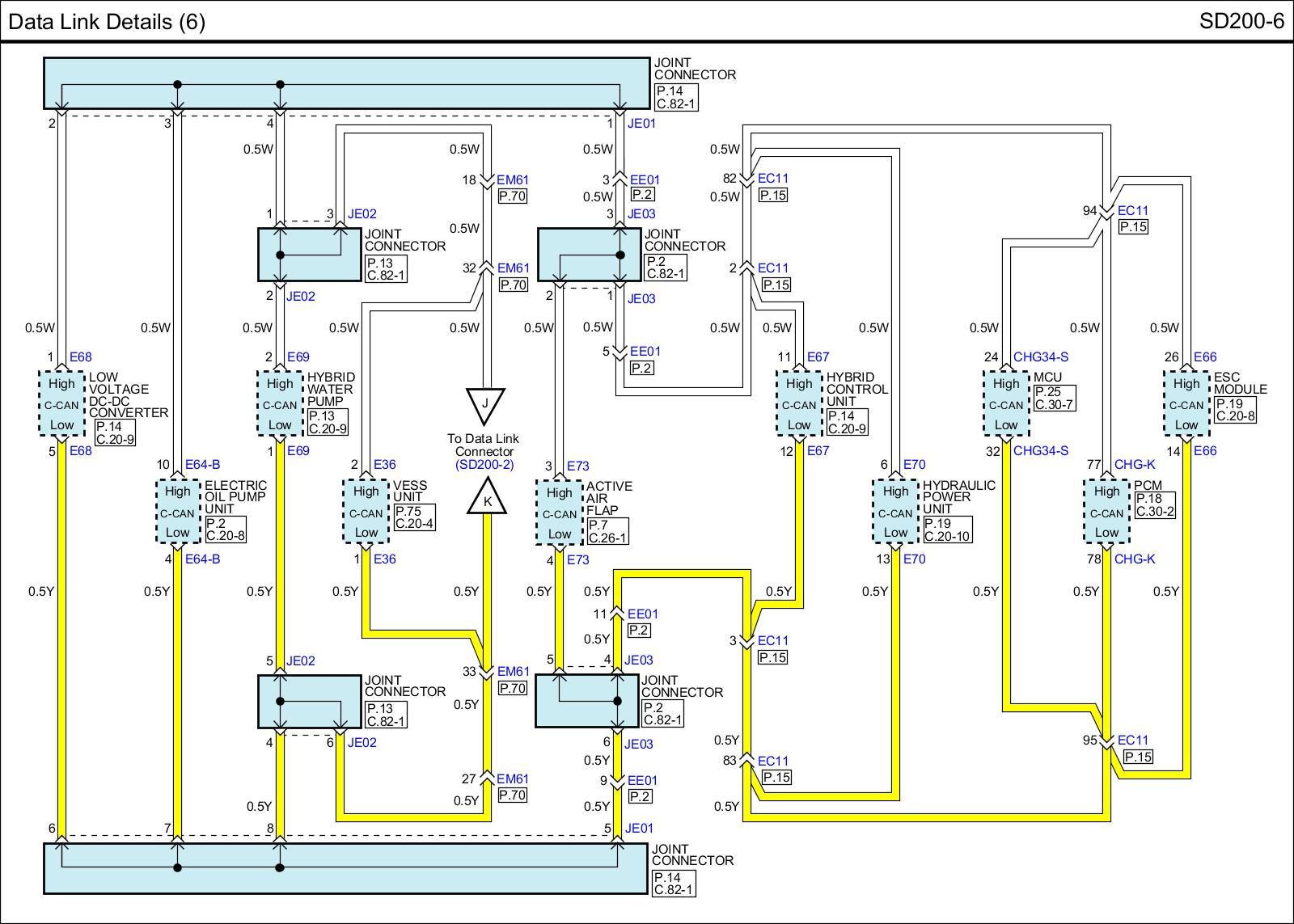The image size is (1294, 924).
Task: Click the large bottom joint connector bar
Action: (x=345, y=868)
